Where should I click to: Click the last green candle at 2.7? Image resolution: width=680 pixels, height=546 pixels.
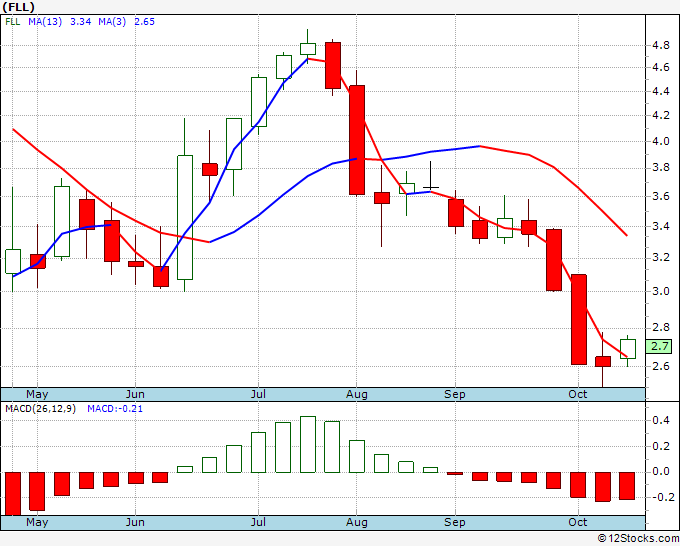(628, 349)
